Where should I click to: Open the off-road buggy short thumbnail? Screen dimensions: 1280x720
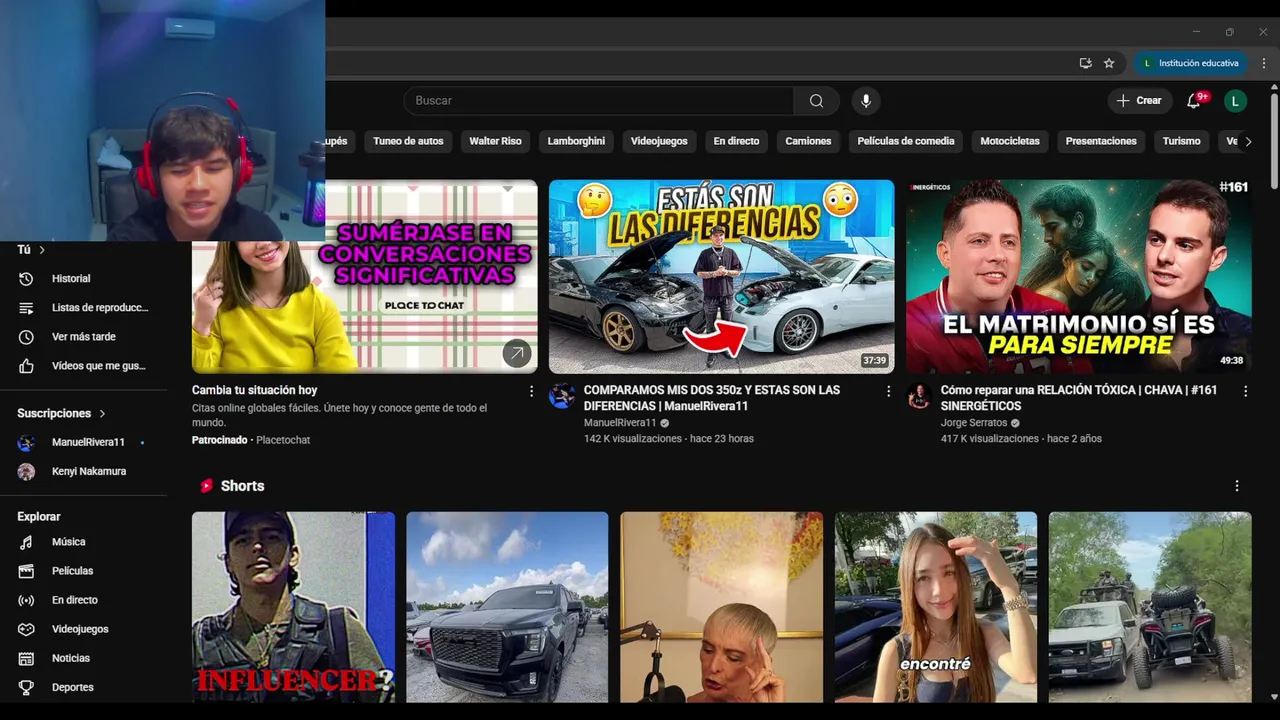point(1150,607)
